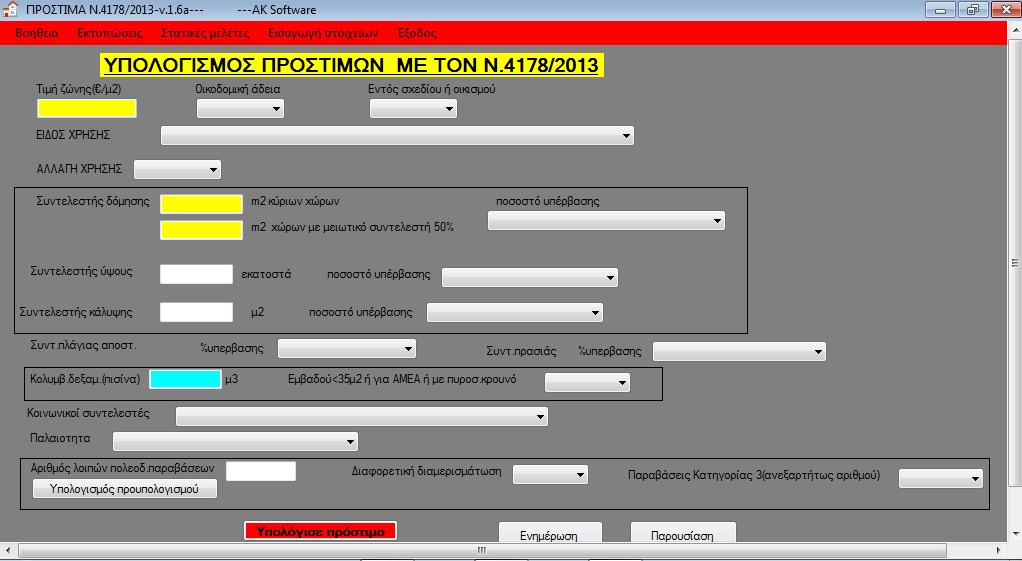Screen dimensions: 1022x561
Task: Click the app icon in title bar
Action: click(11, 10)
